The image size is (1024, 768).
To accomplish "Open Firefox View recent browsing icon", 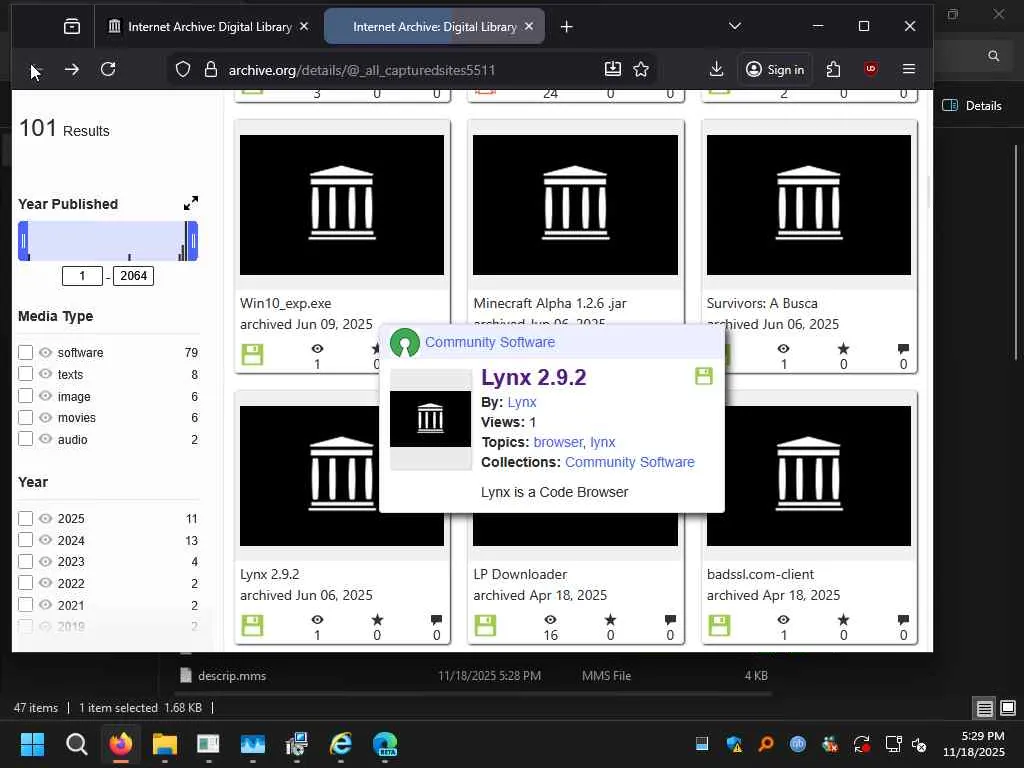I will 72,27.
